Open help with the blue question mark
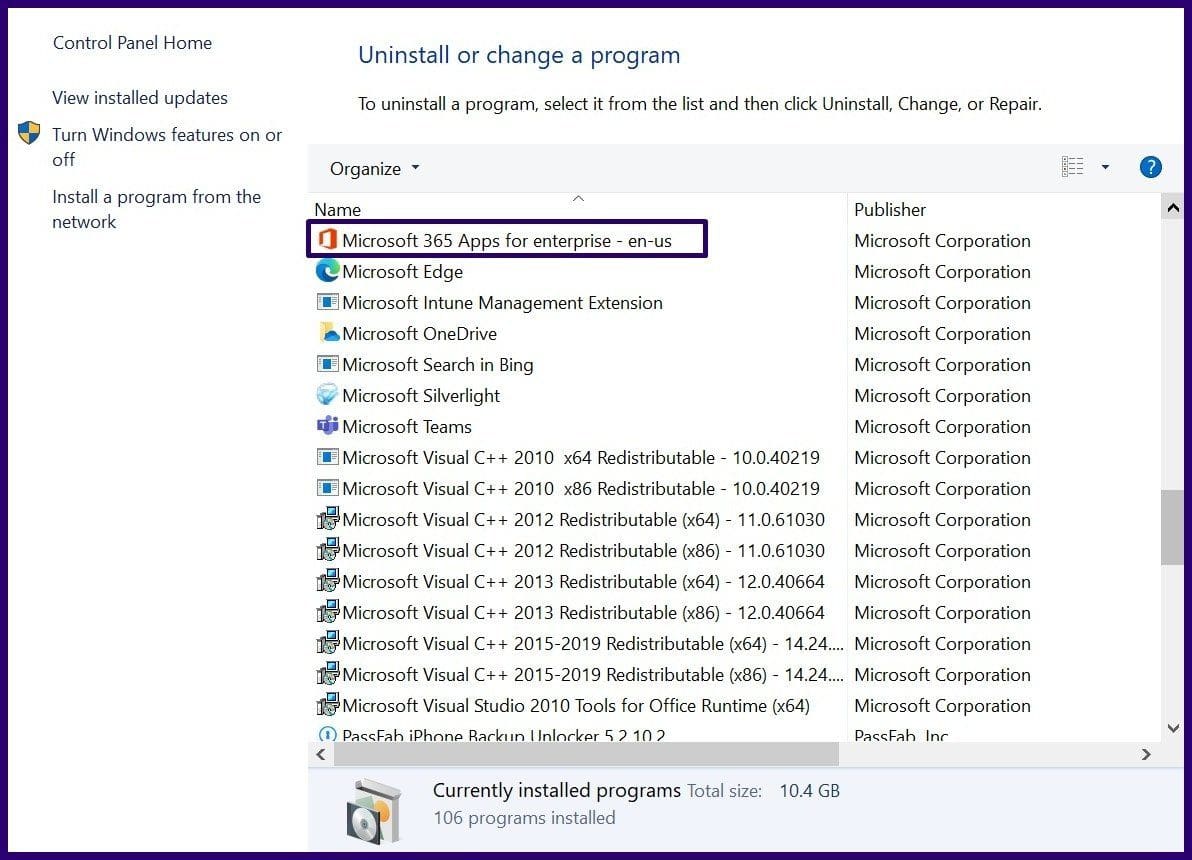This screenshot has width=1192, height=860. pos(1150,167)
